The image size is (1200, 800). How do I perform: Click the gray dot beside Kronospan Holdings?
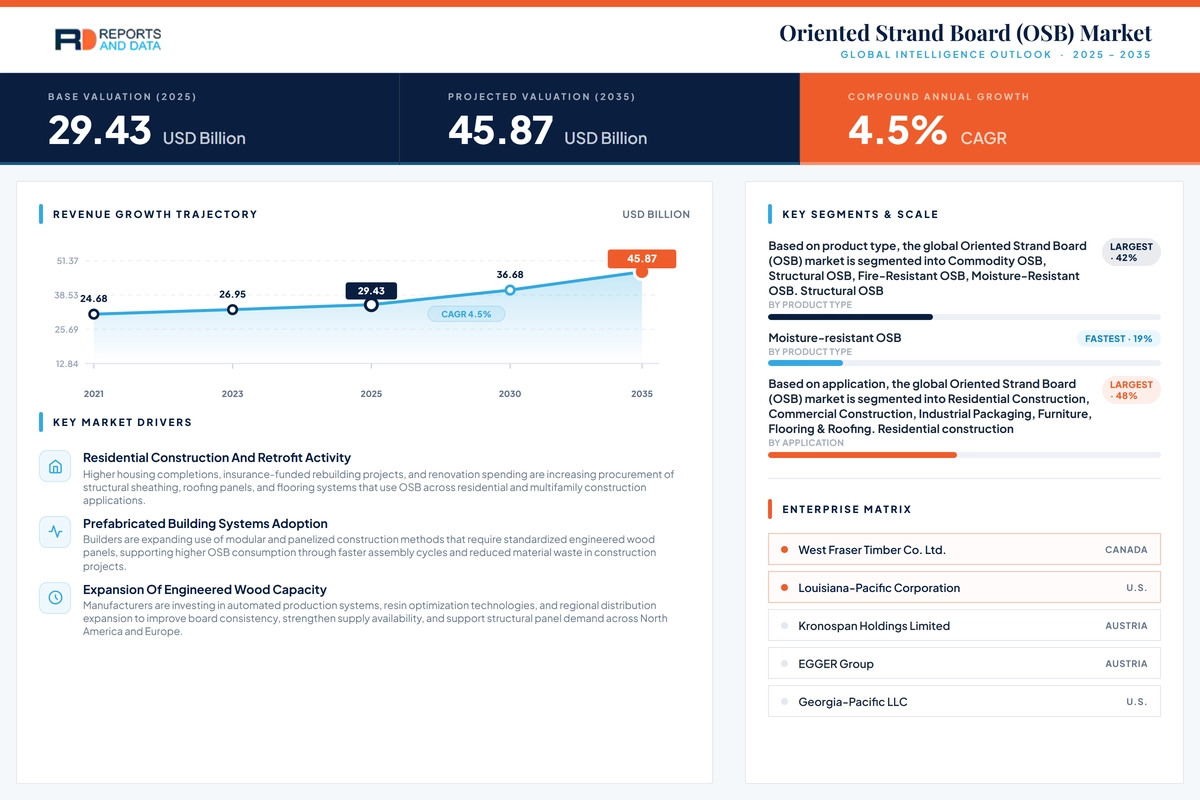(784, 626)
